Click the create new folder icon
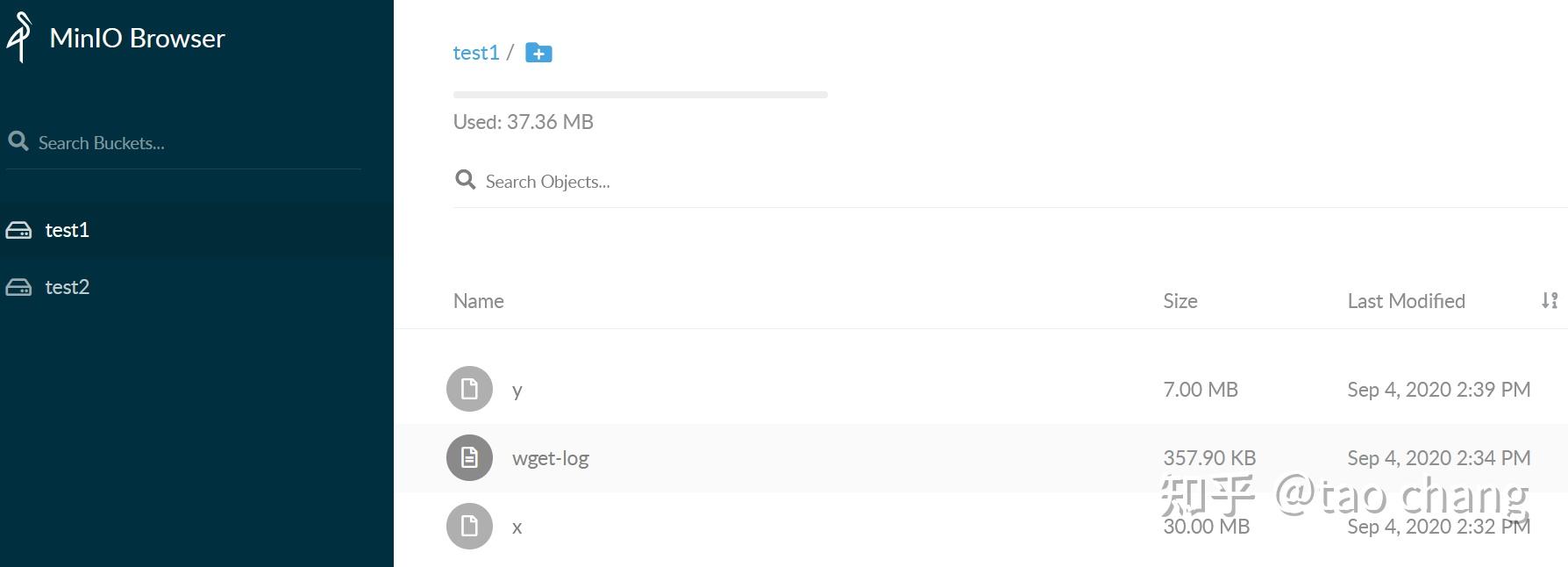Screen dimensions: 1568x567 (538, 54)
